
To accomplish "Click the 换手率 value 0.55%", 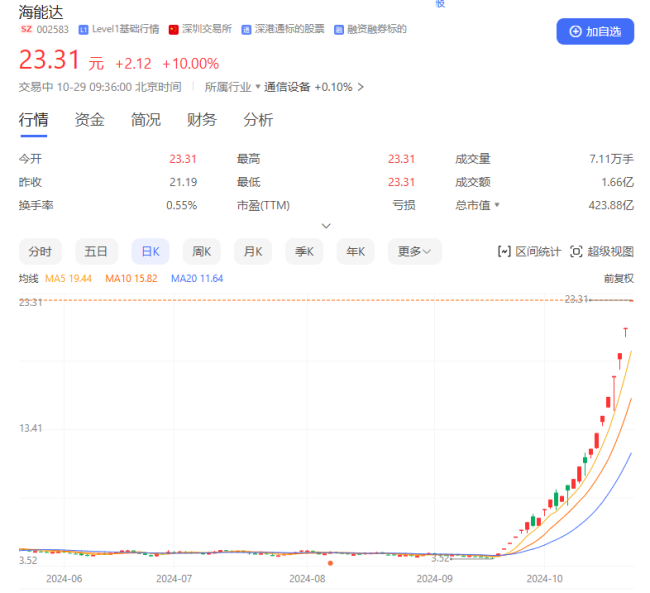I will pyautogui.click(x=182, y=205).
